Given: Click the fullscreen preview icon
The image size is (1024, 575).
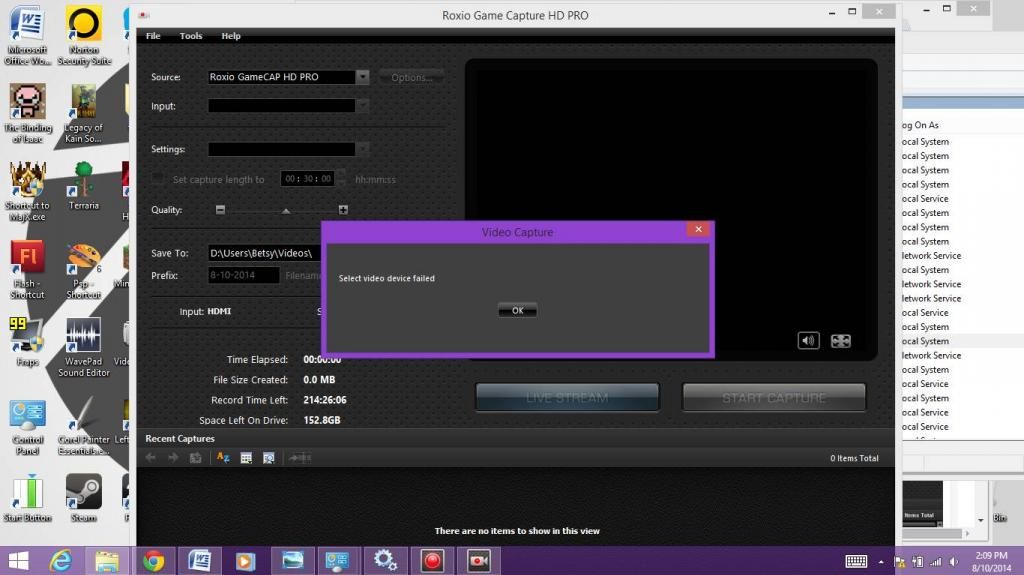Looking at the screenshot, I should (840, 340).
